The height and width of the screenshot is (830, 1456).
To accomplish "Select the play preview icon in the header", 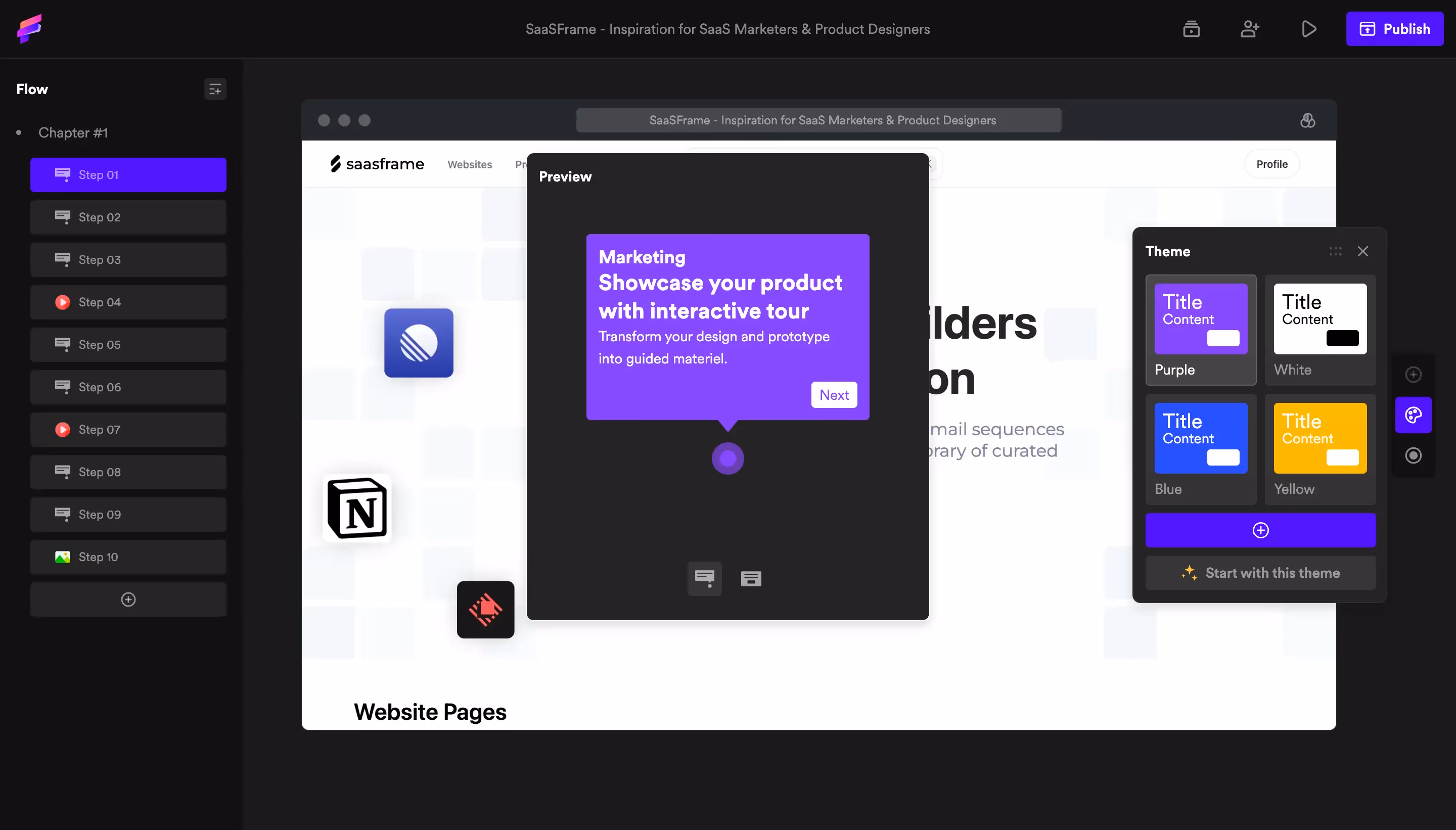I will click(1308, 28).
